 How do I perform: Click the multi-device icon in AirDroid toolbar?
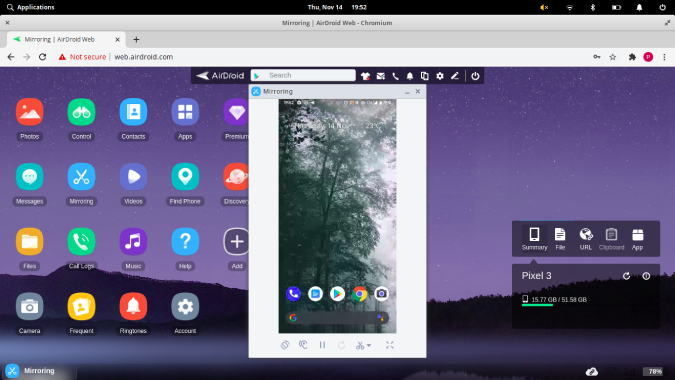point(424,76)
